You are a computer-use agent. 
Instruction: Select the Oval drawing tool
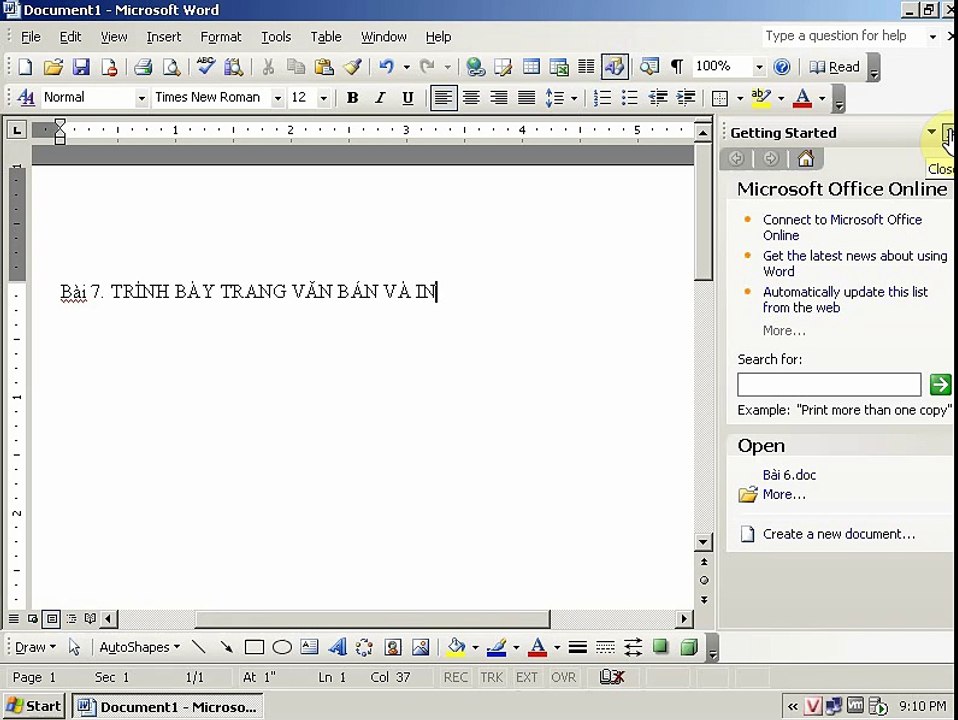282,647
